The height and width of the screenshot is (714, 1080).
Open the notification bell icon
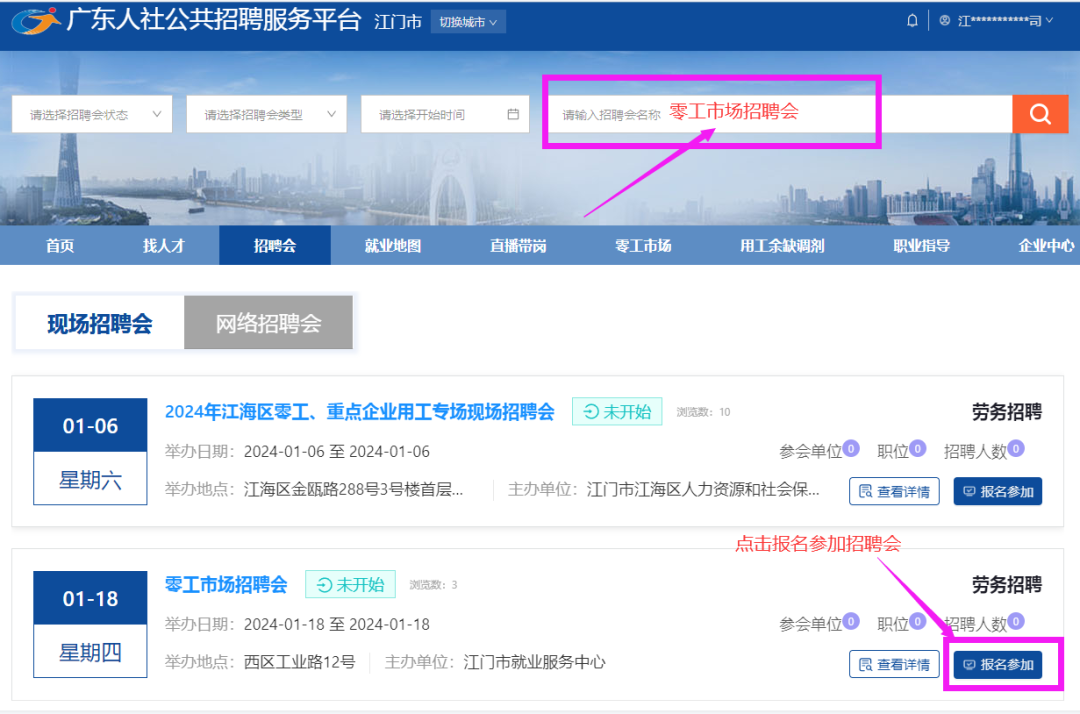click(912, 21)
